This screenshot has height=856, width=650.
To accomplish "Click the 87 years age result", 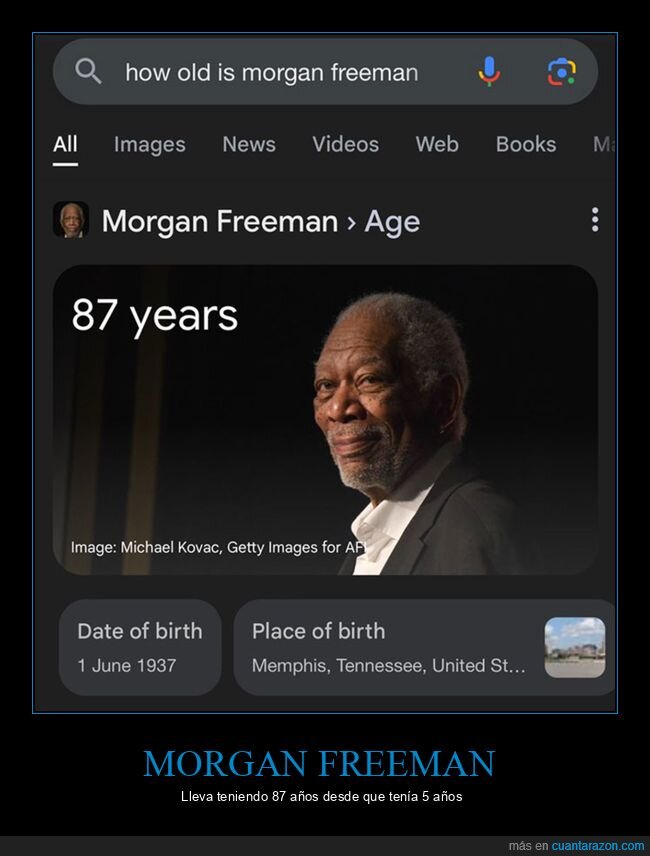I will (155, 316).
